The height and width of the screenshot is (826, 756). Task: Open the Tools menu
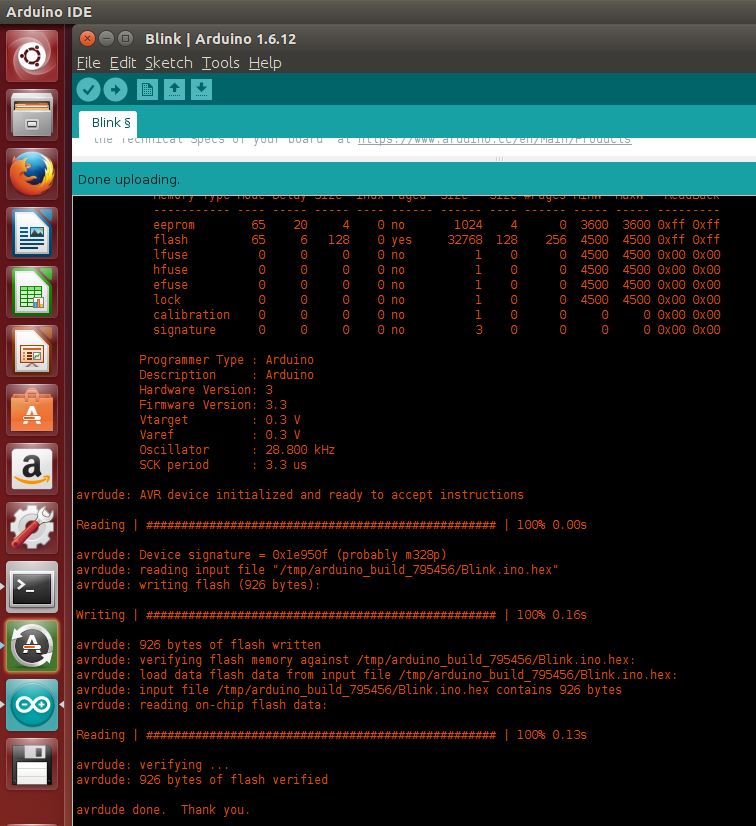pos(220,62)
